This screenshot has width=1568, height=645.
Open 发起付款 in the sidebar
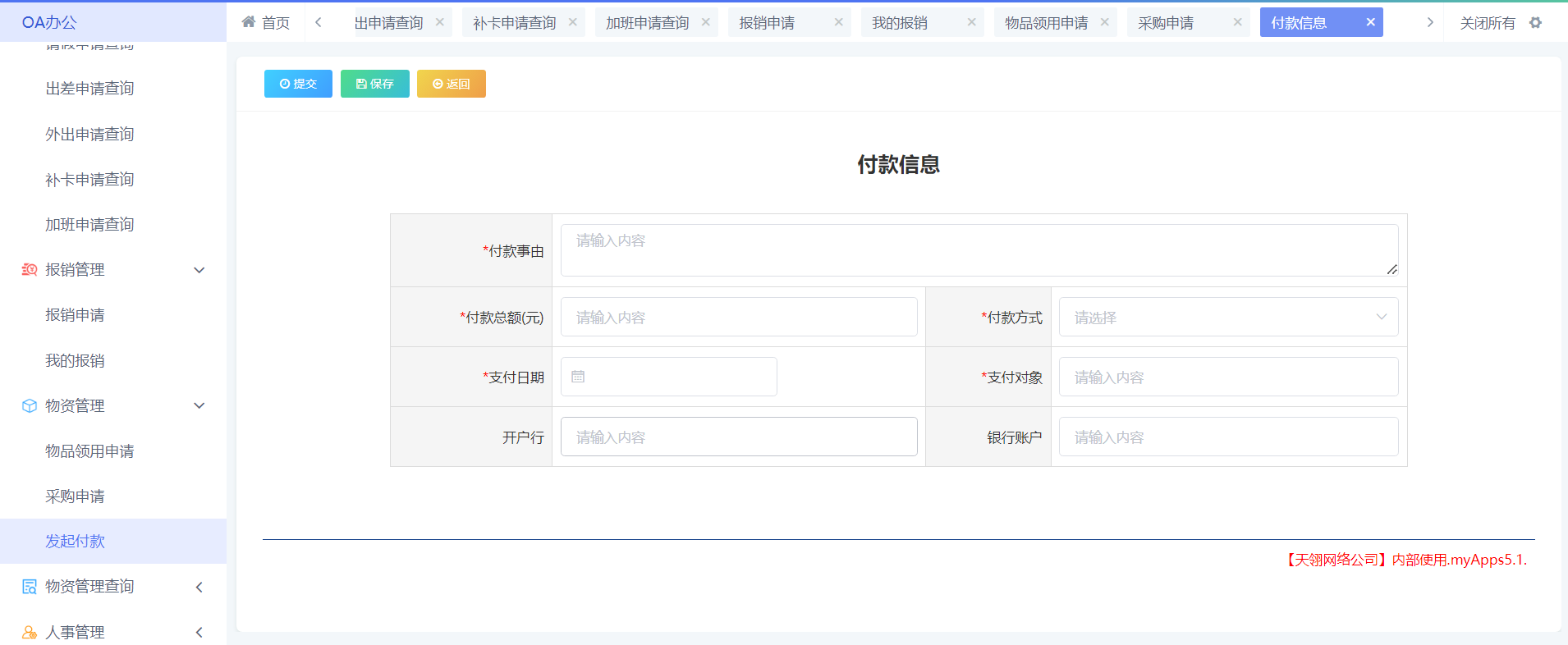point(76,542)
